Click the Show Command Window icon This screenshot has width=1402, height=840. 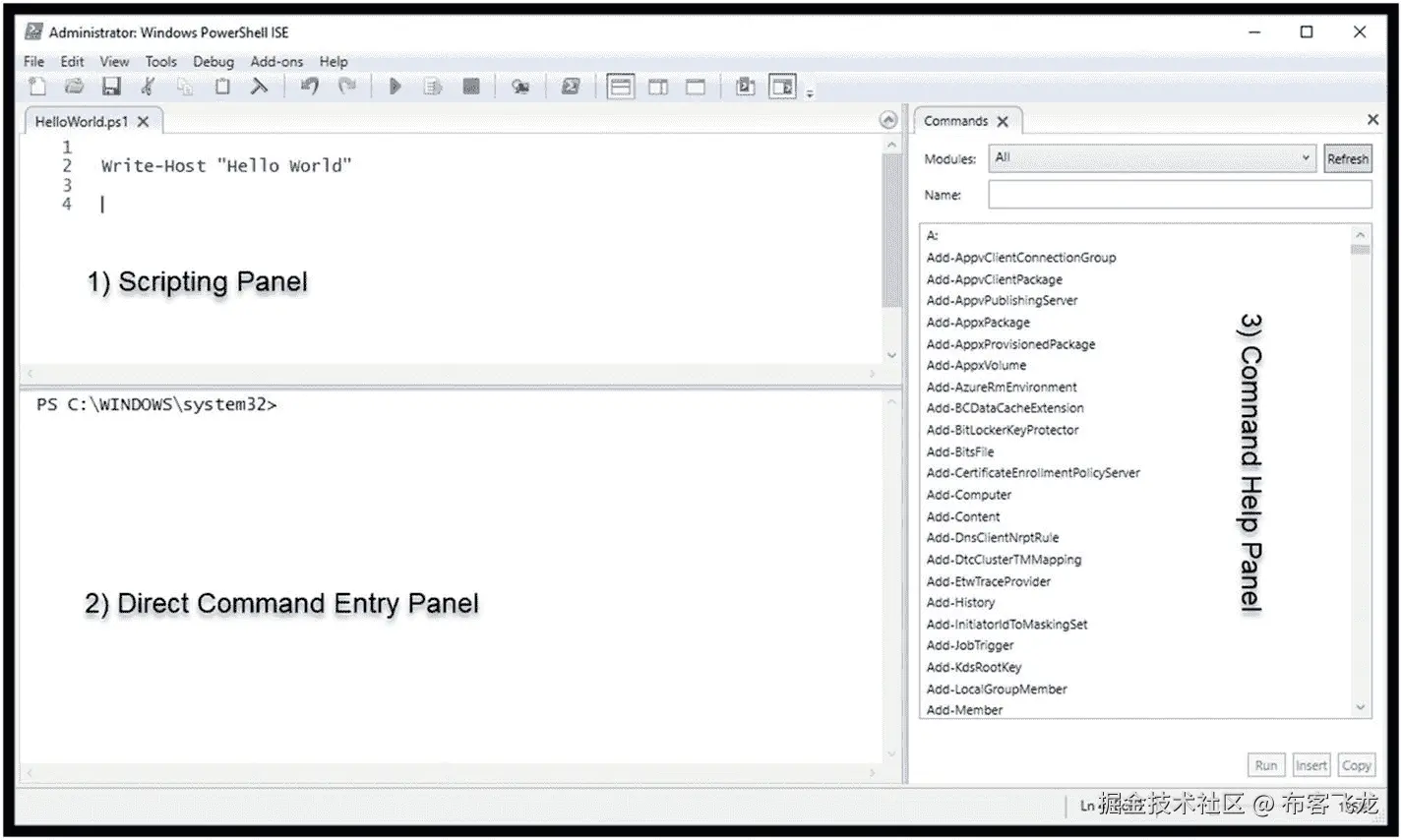coord(746,87)
